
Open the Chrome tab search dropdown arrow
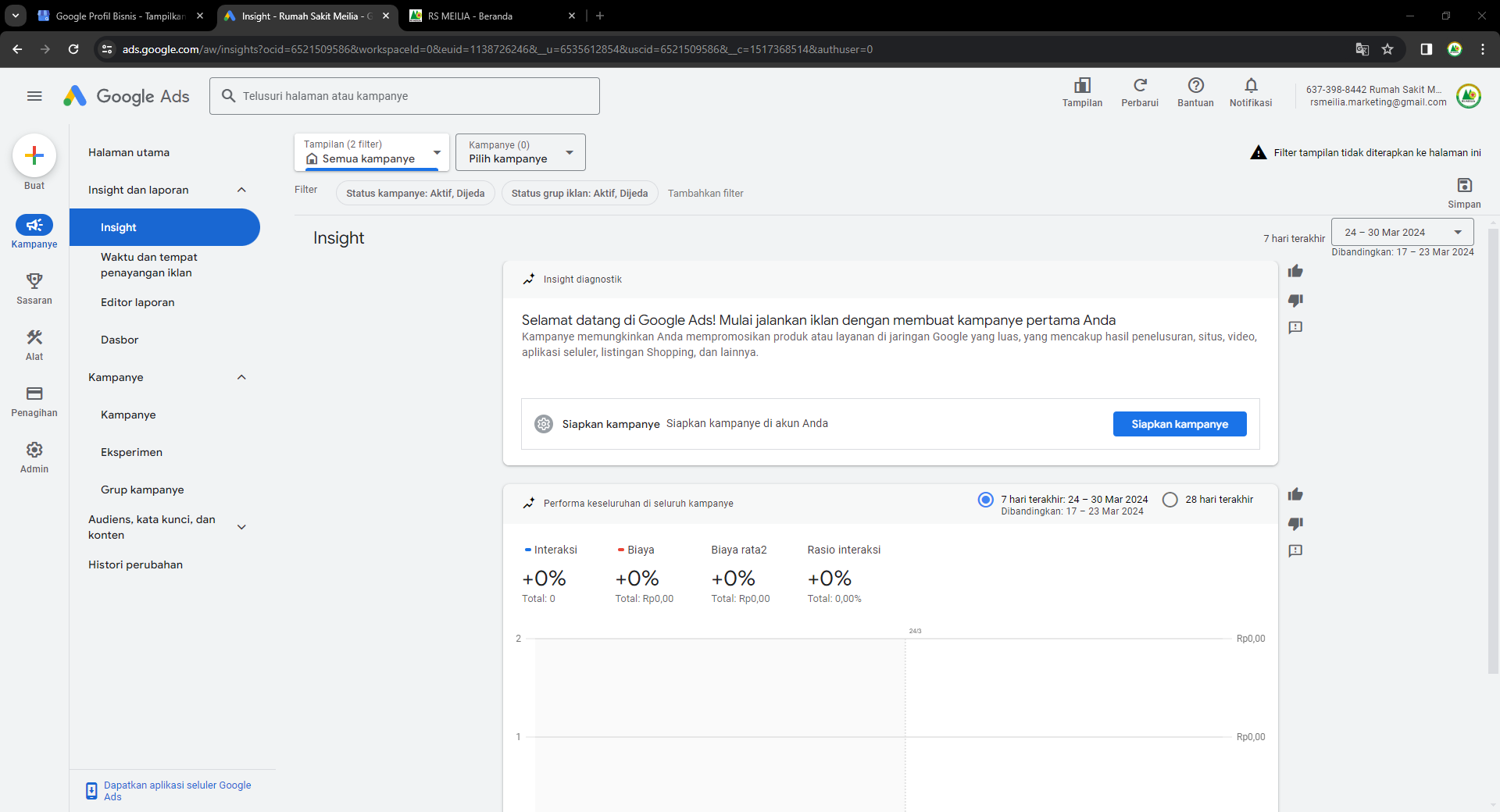pos(15,16)
